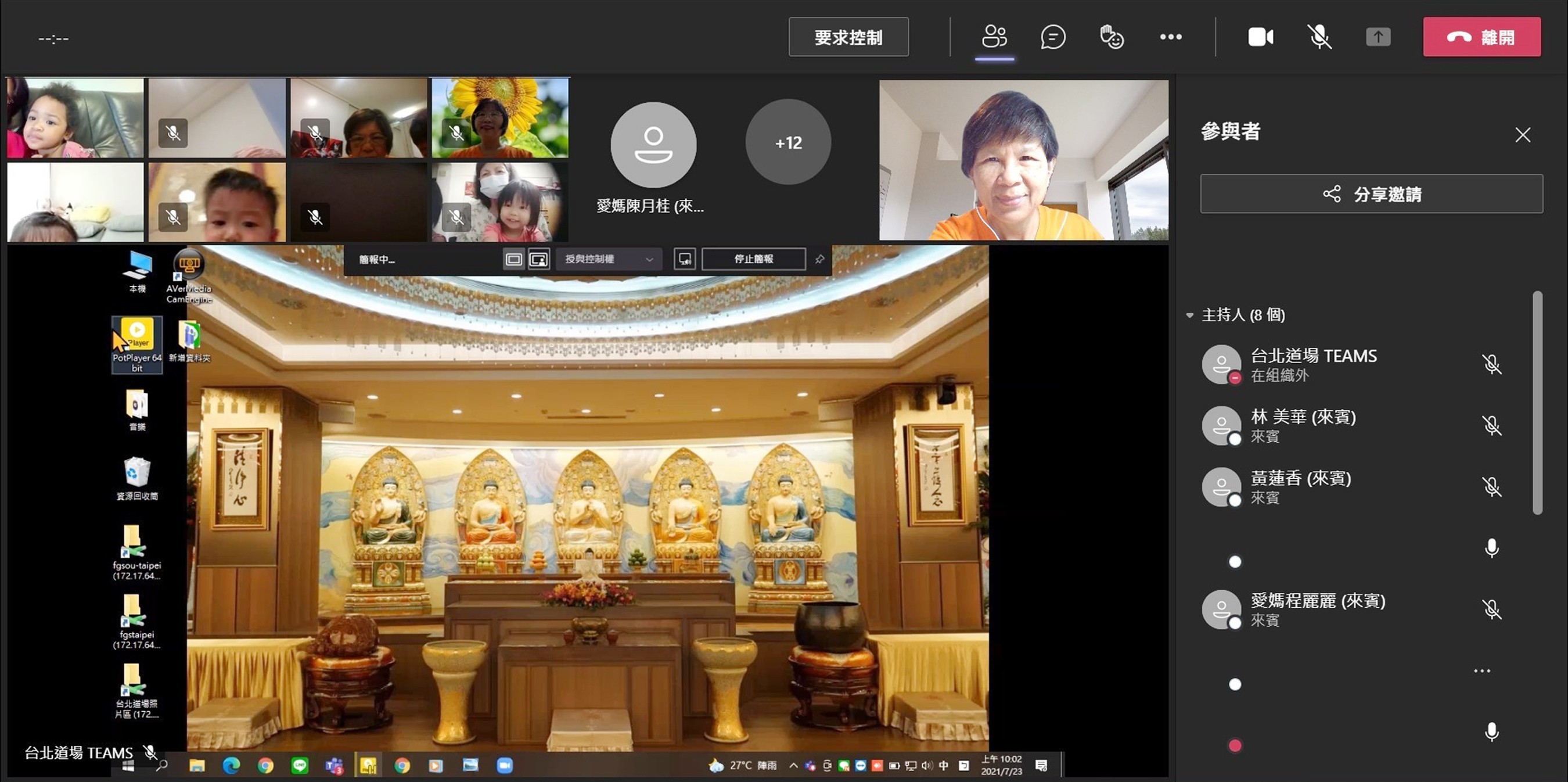Click the 台北道場照片區 shortcut icon

point(137,691)
